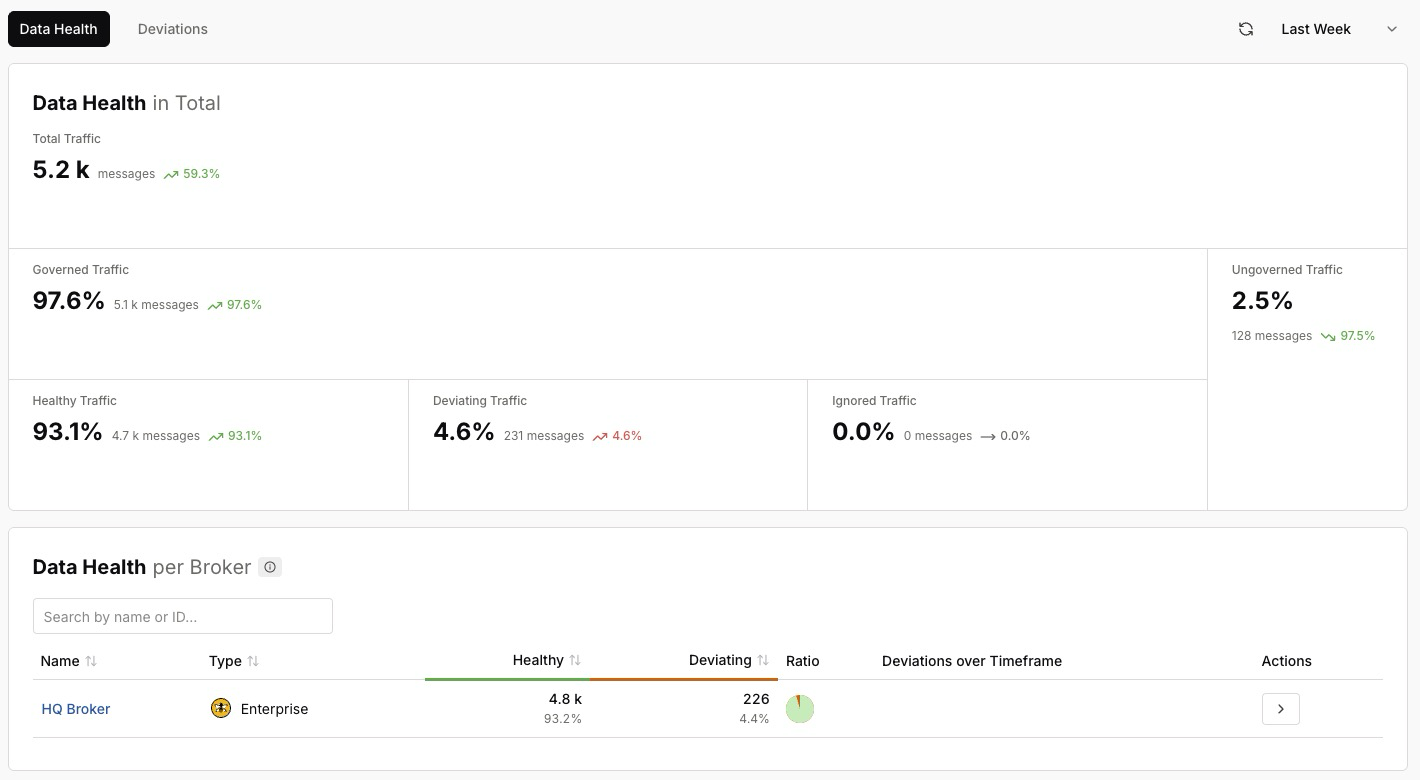
Task: Sort brokers by Name column
Action: point(91,661)
